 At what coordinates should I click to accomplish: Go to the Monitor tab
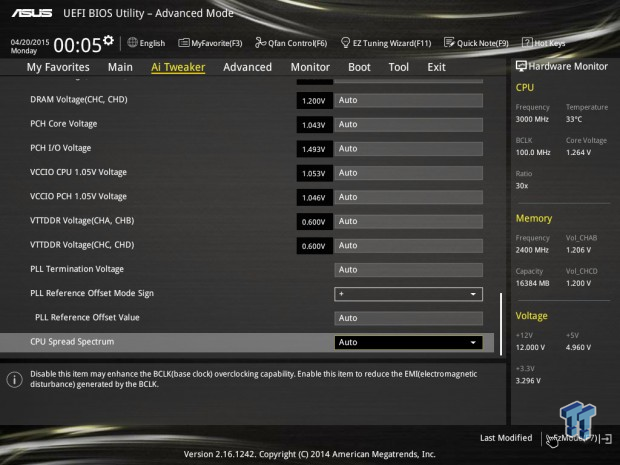point(310,67)
